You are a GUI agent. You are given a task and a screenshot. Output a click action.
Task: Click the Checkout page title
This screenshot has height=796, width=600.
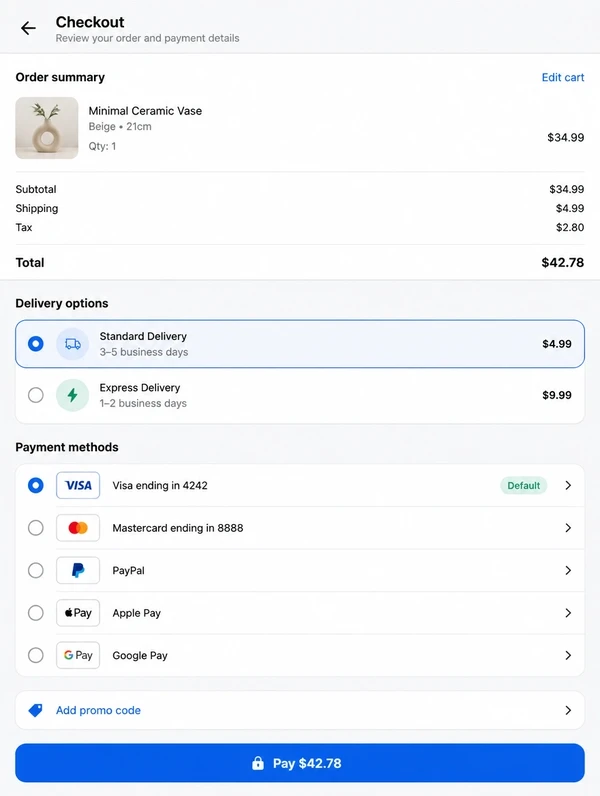(90, 22)
